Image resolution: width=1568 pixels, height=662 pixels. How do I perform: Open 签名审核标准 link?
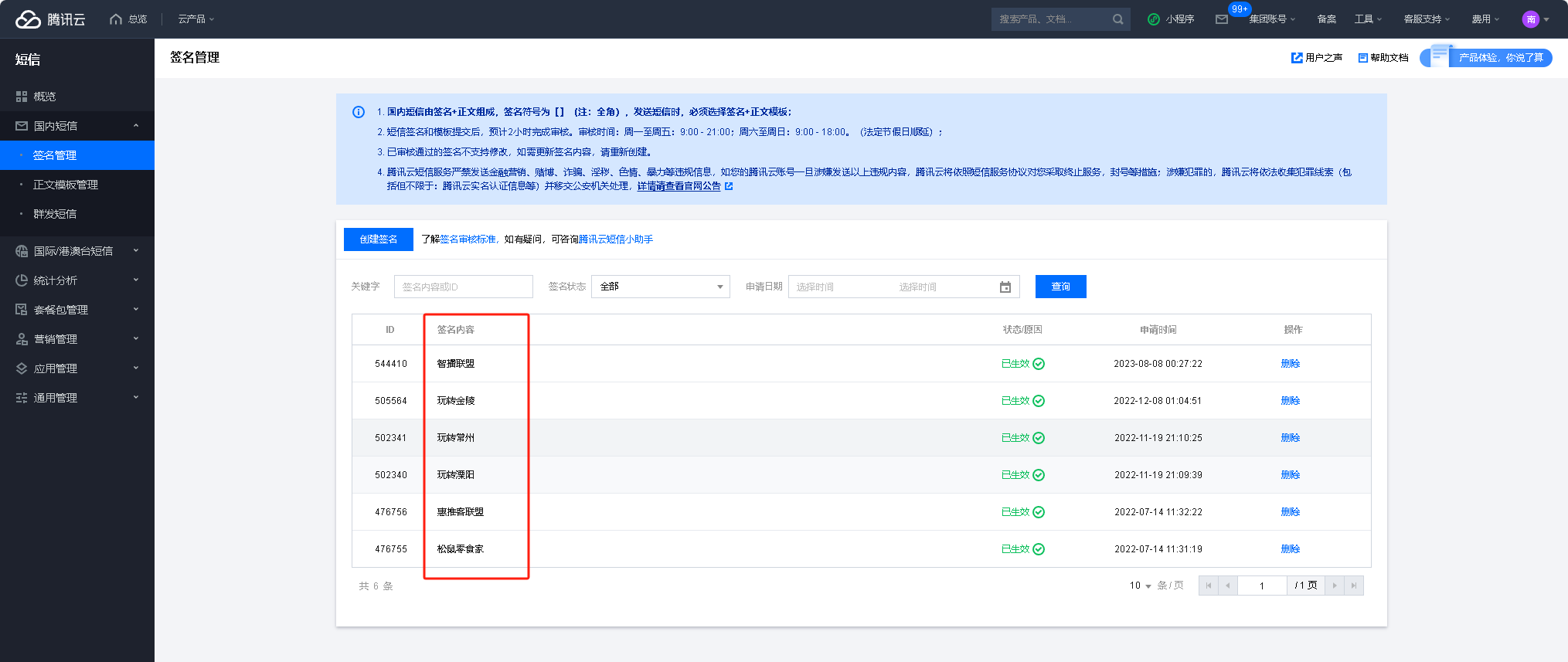(468, 239)
